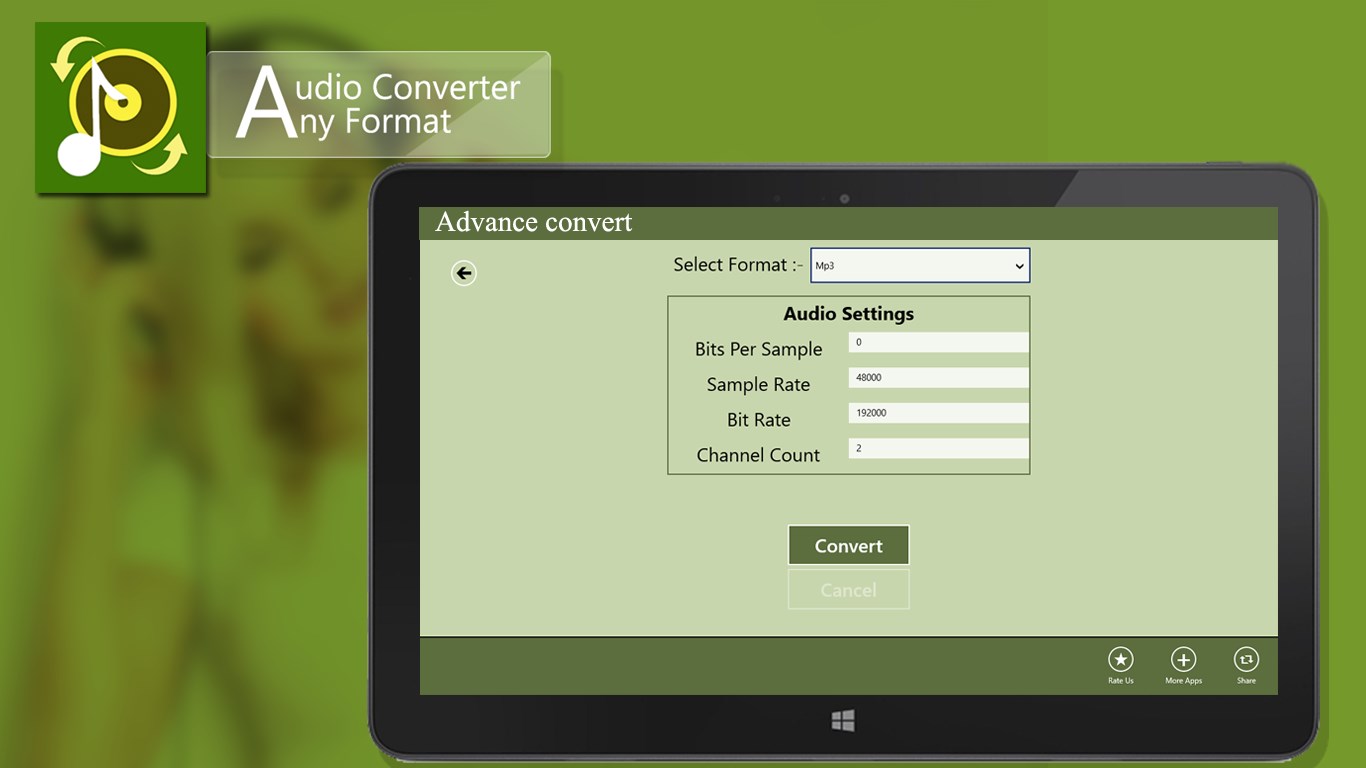The height and width of the screenshot is (768, 1366).
Task: Click the chevron on the format combo box
Action: tap(1018, 265)
